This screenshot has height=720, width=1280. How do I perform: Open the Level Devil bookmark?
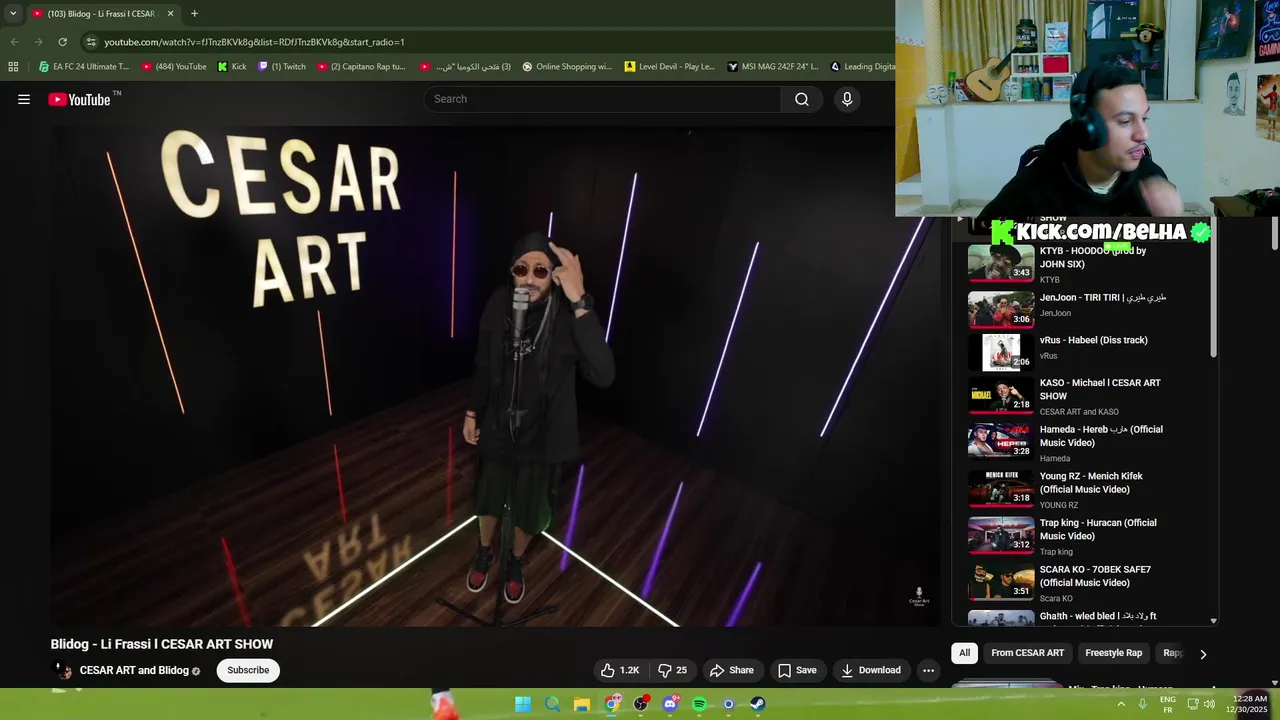pyautogui.click(x=670, y=67)
